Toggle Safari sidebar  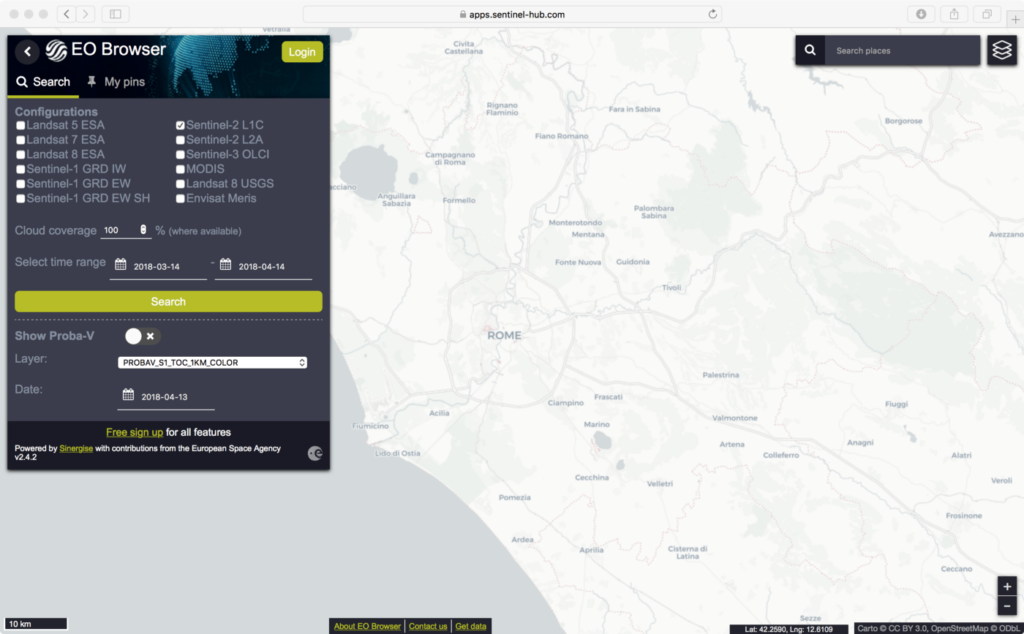[x=116, y=14]
